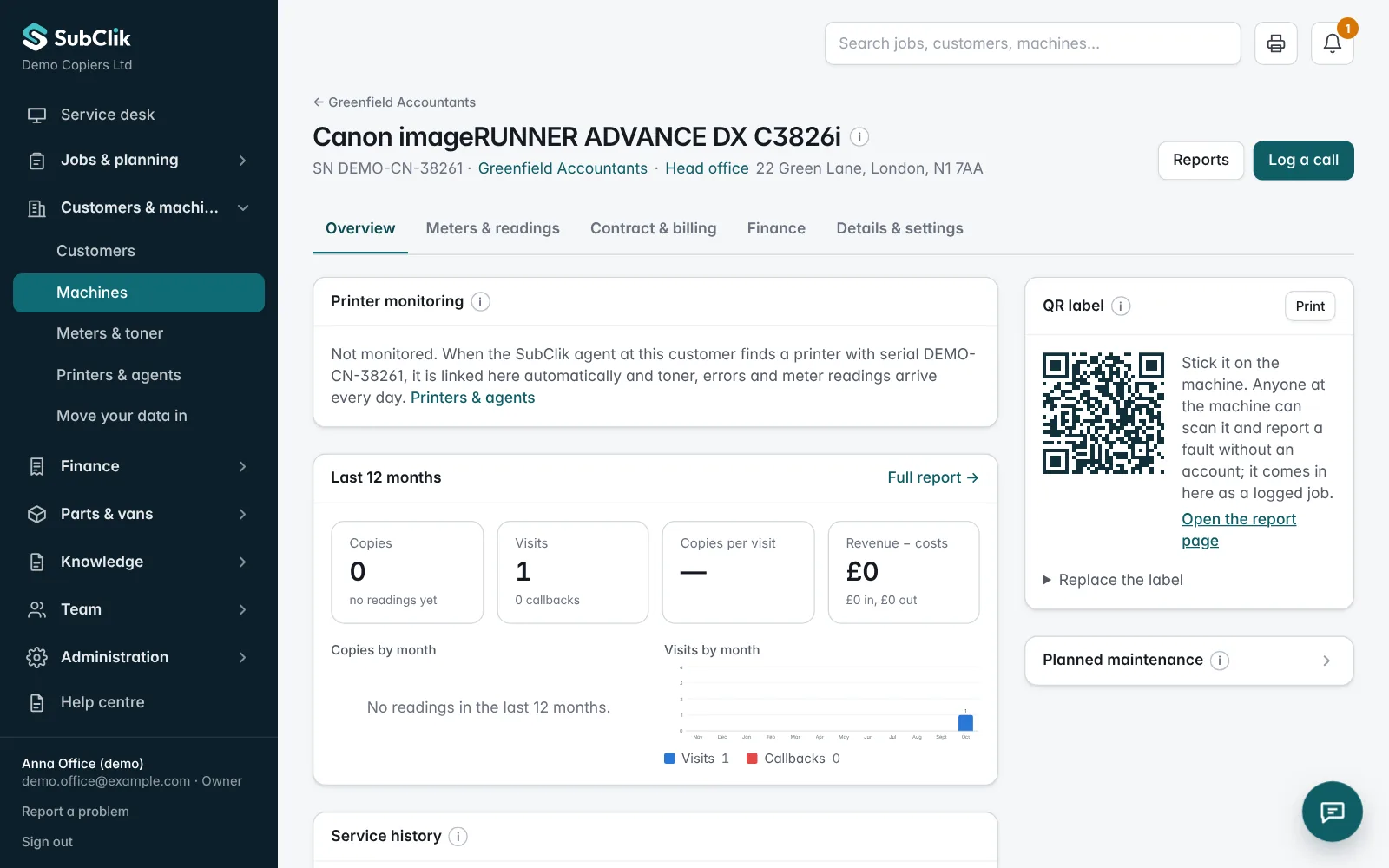Open Planned maintenance panel chevron
This screenshot has height=868, width=1389.
click(1326, 661)
